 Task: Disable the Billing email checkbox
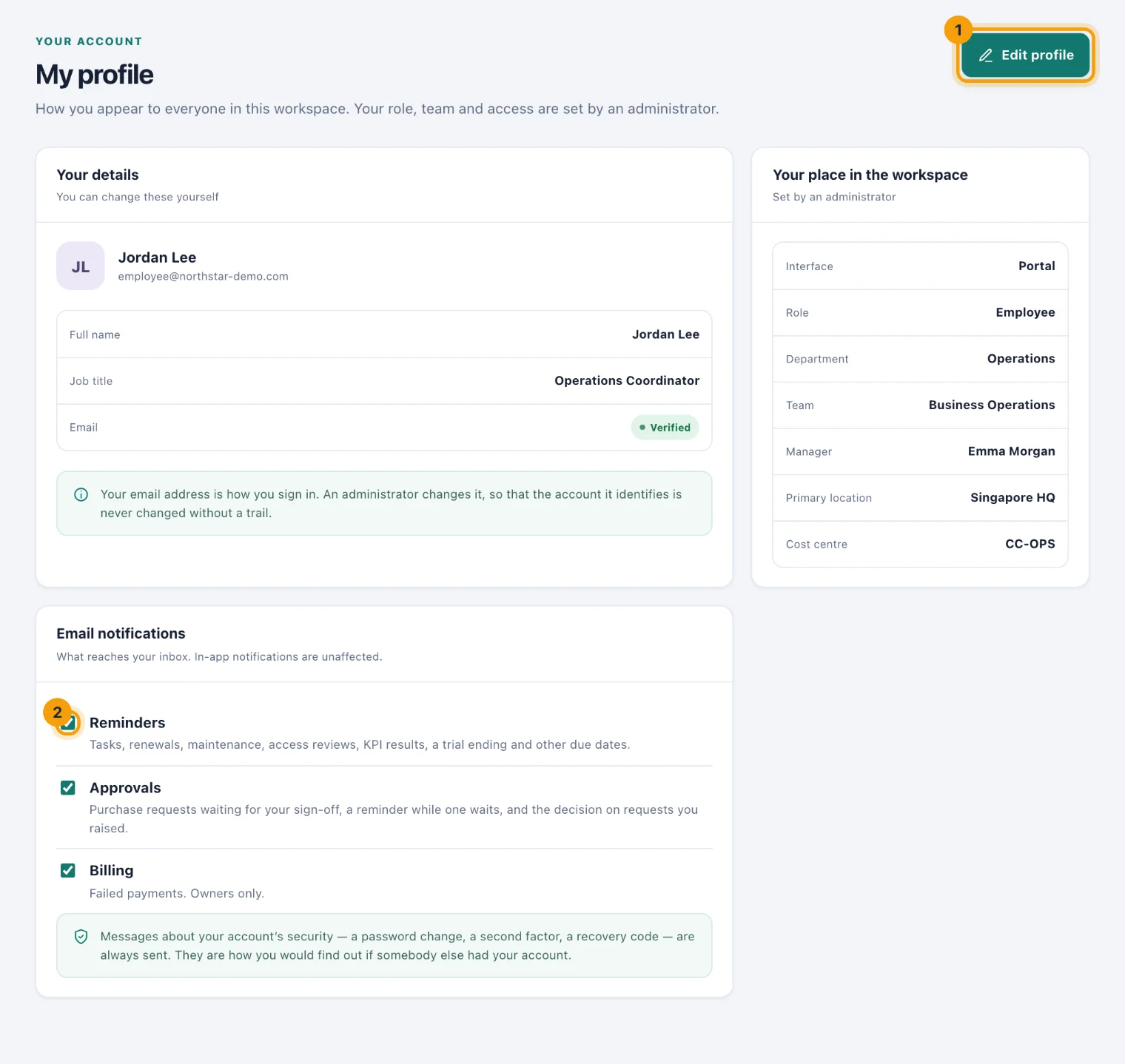(68, 871)
